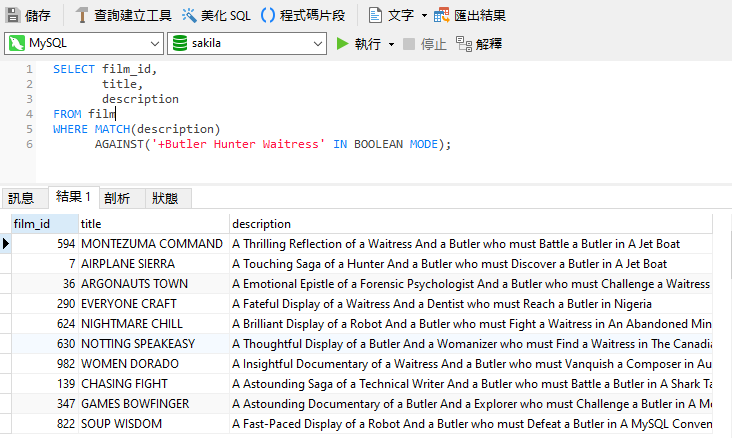Select the NOTTING SPEAKEASY title cell
Screen dimensions: 732x438
pyautogui.click(x=154, y=344)
